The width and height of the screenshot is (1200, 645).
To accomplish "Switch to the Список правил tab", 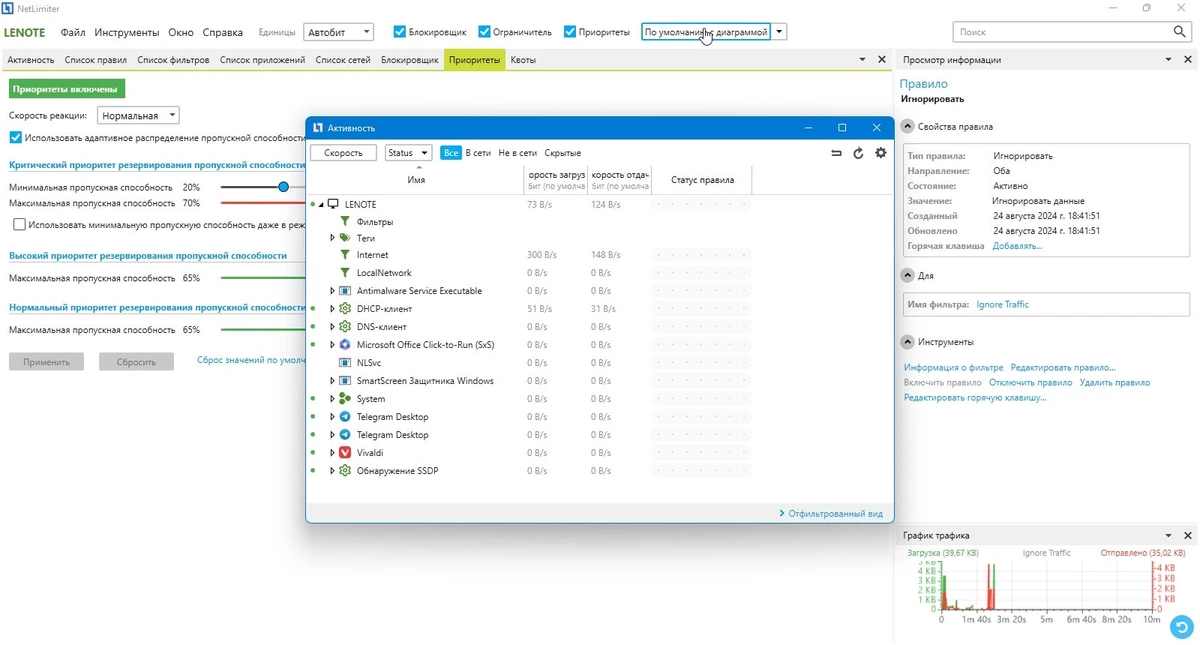I will [x=96, y=60].
